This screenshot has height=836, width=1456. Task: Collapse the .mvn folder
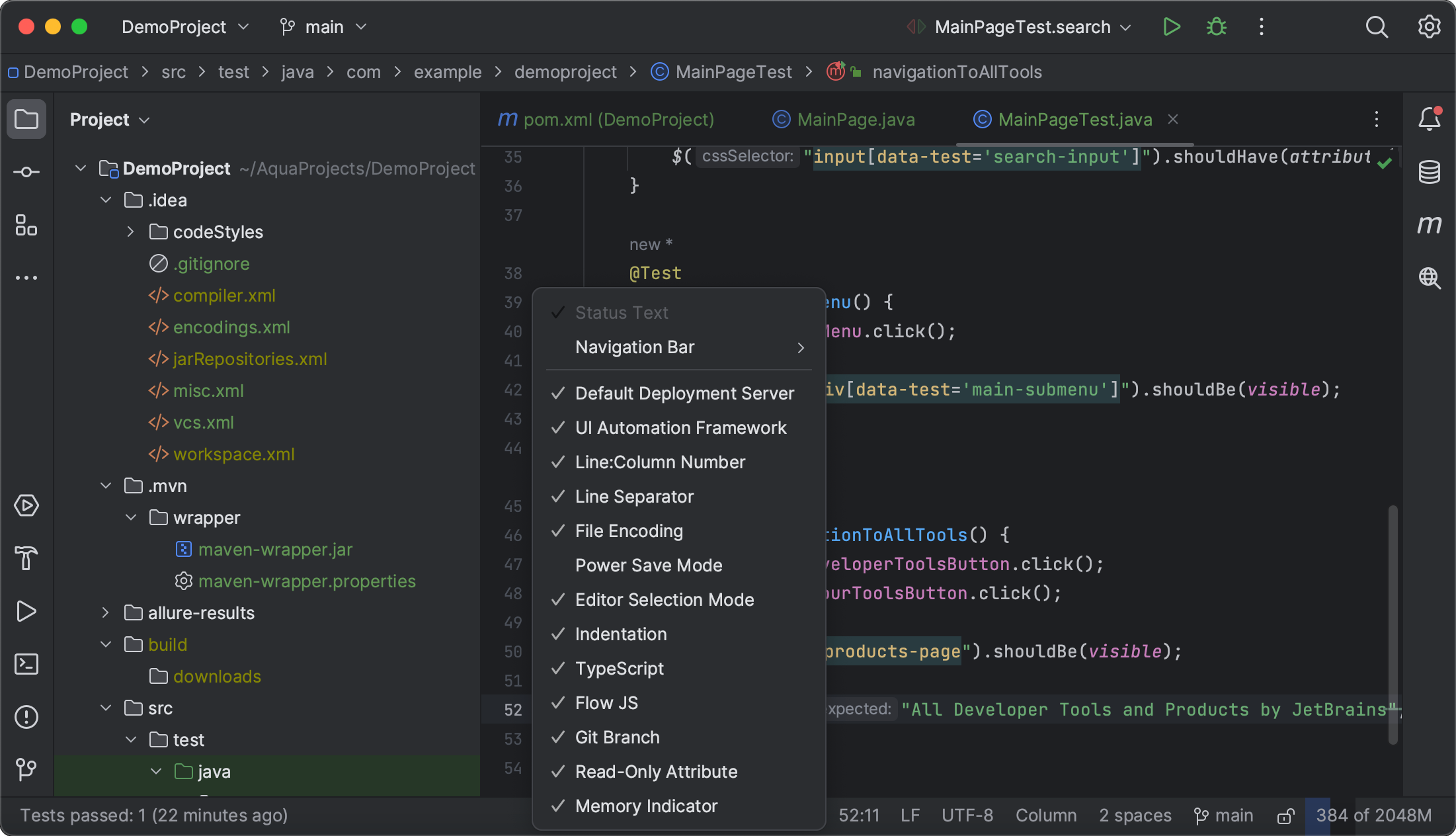coord(106,486)
